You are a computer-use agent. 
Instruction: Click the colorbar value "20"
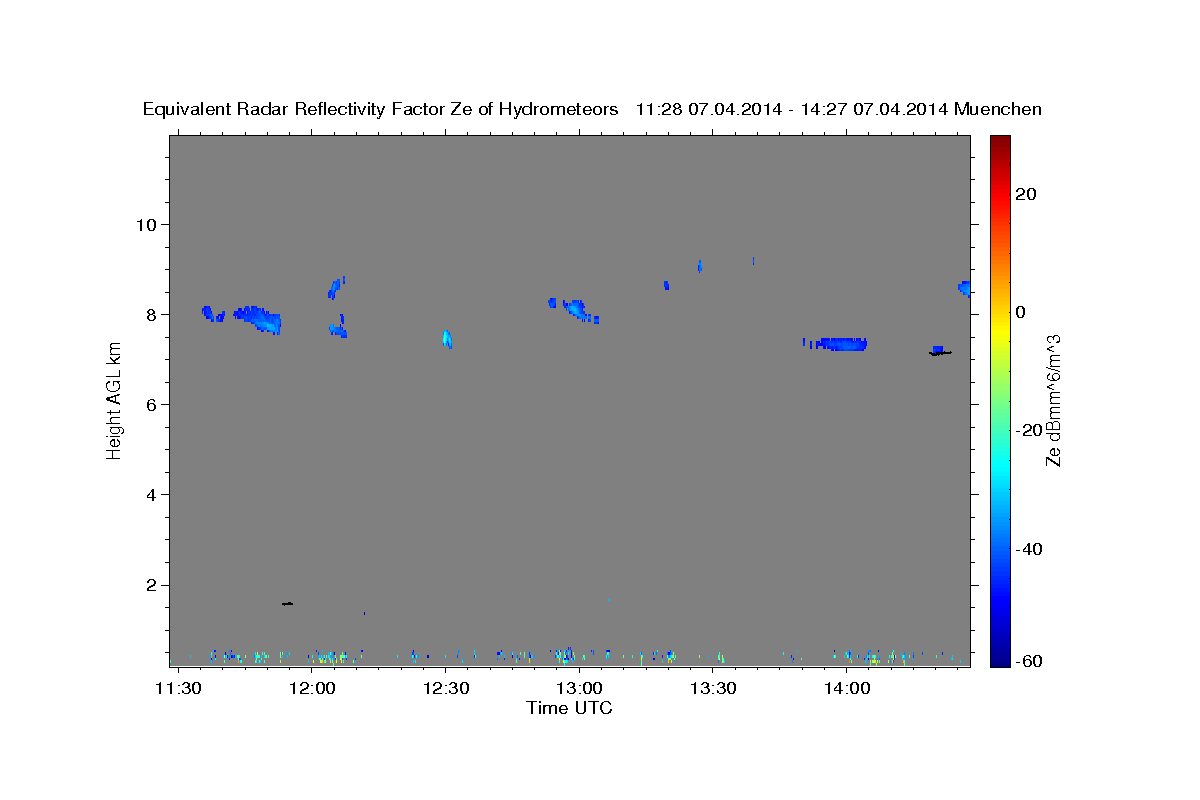[x=1025, y=194]
